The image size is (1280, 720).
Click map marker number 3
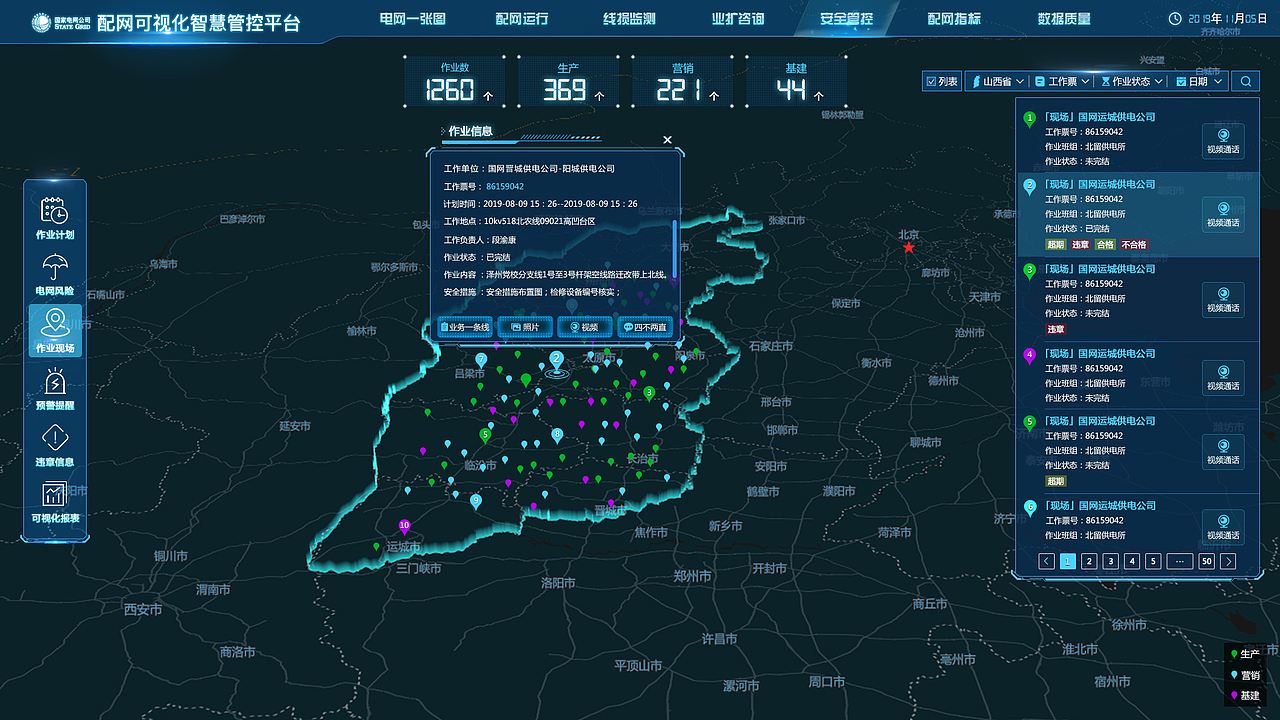[x=649, y=393]
